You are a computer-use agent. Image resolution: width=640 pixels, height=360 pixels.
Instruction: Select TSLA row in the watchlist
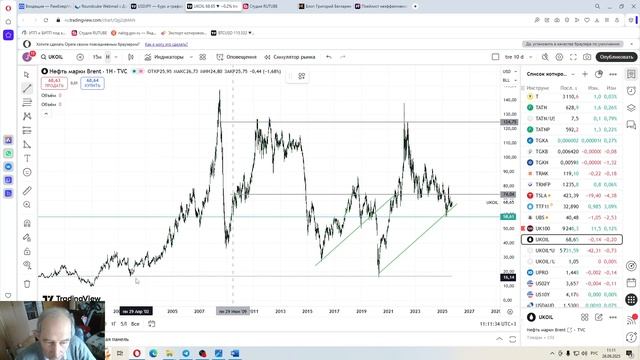click(x=572, y=196)
